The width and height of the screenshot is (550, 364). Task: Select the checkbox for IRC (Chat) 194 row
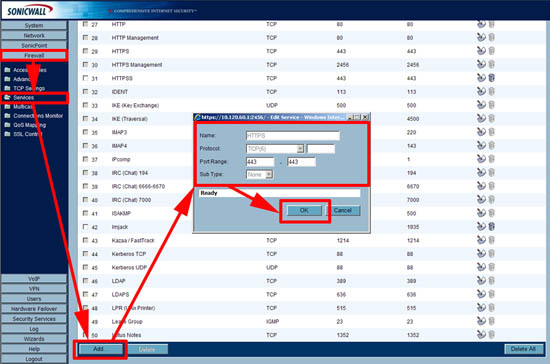pyautogui.click(x=85, y=173)
